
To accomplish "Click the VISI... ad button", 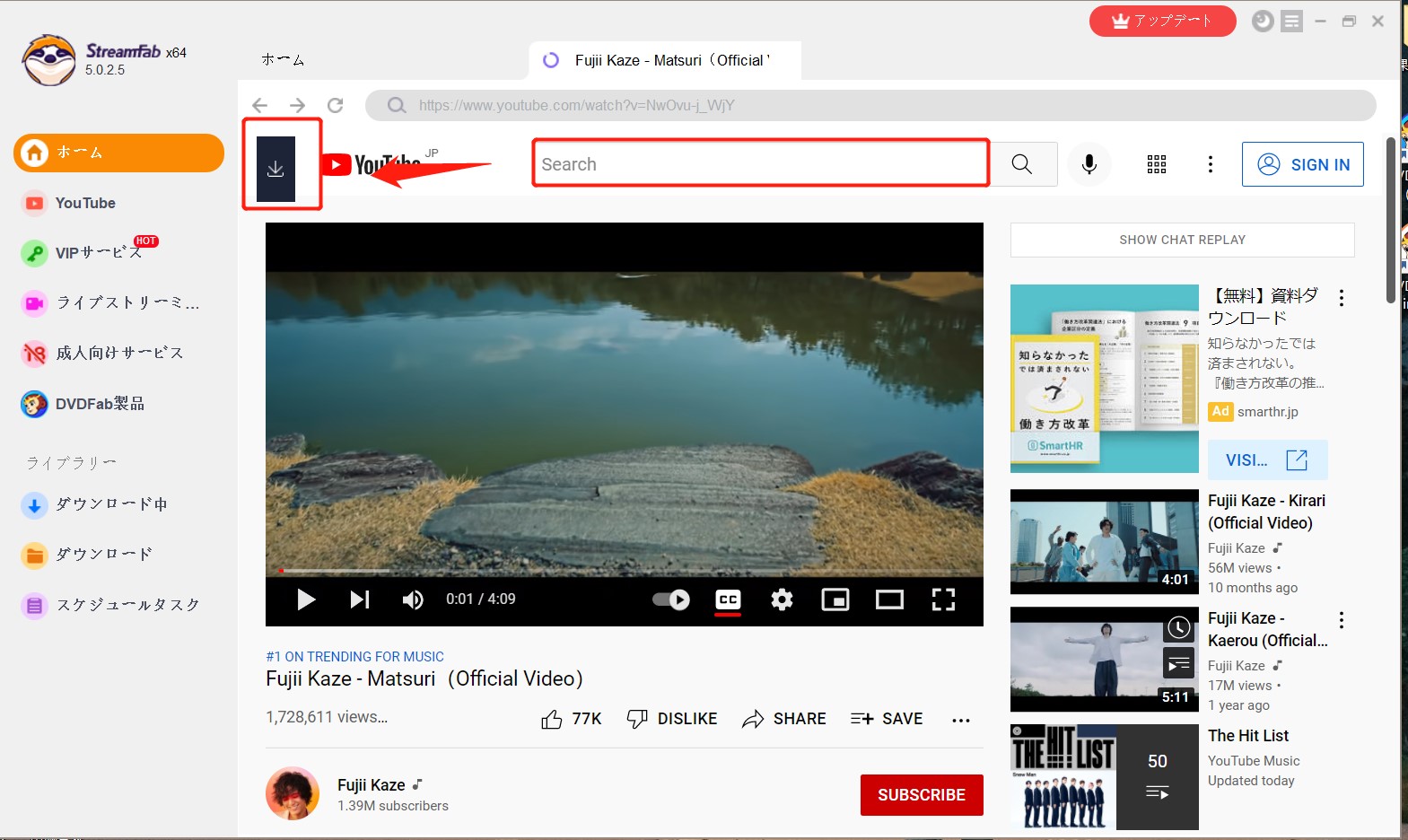I will click(x=1267, y=460).
